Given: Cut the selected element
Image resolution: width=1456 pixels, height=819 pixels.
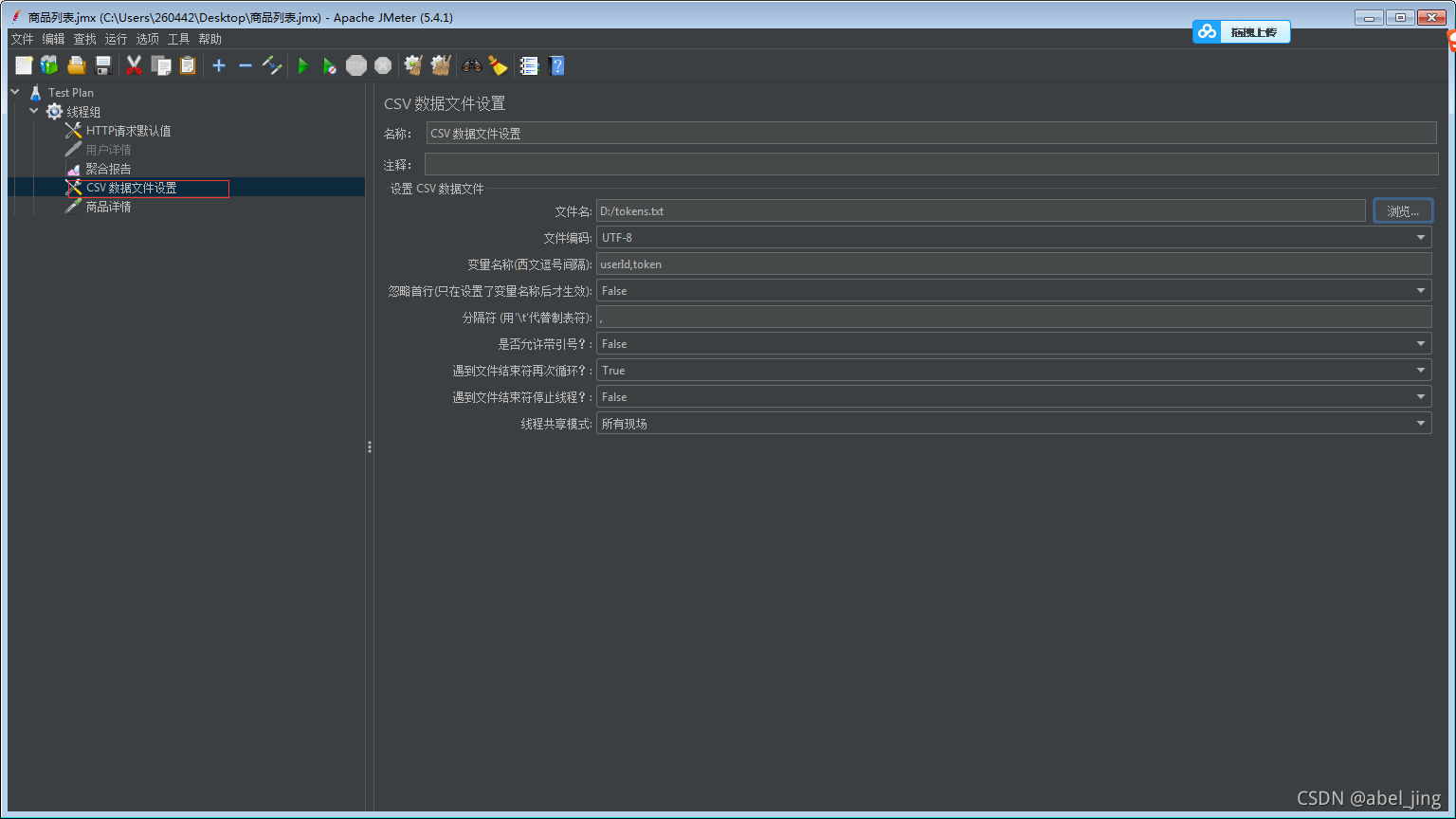Looking at the screenshot, I should pos(134,65).
